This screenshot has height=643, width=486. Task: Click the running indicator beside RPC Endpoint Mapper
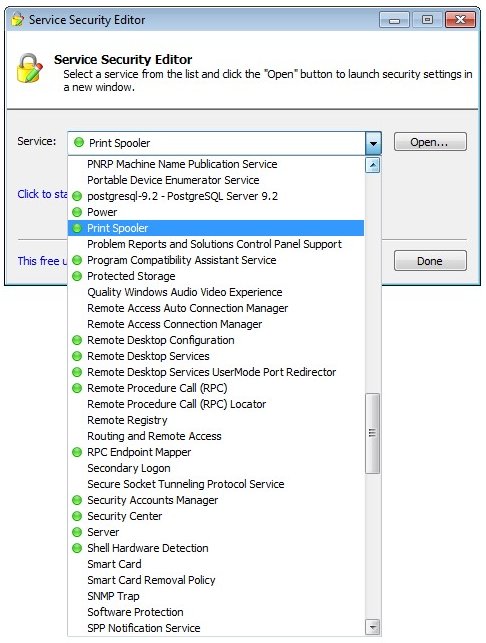click(x=77, y=452)
